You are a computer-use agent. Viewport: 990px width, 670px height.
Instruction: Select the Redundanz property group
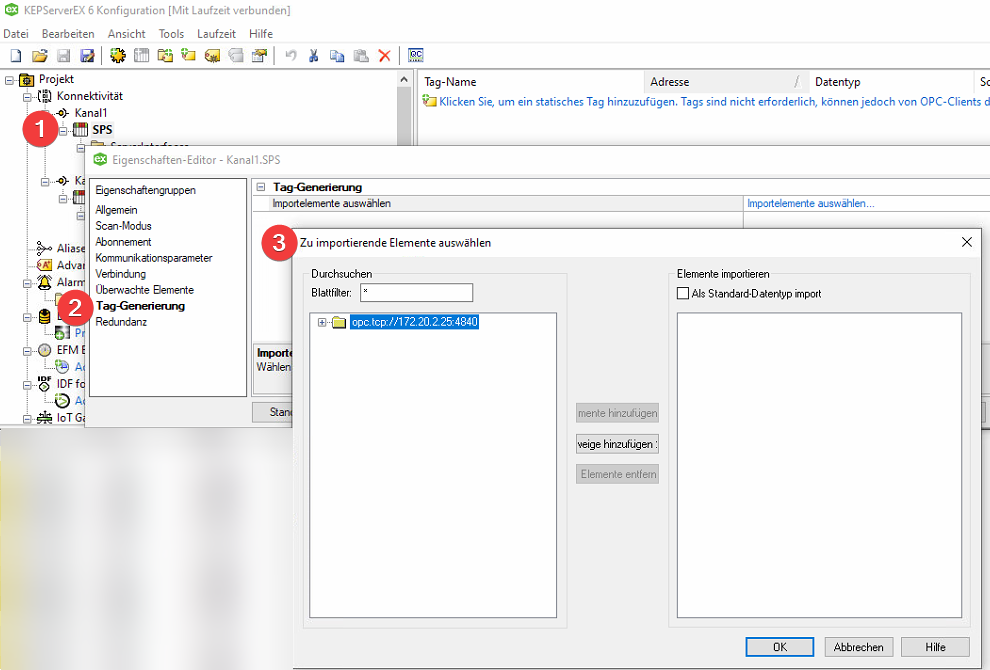coord(121,321)
